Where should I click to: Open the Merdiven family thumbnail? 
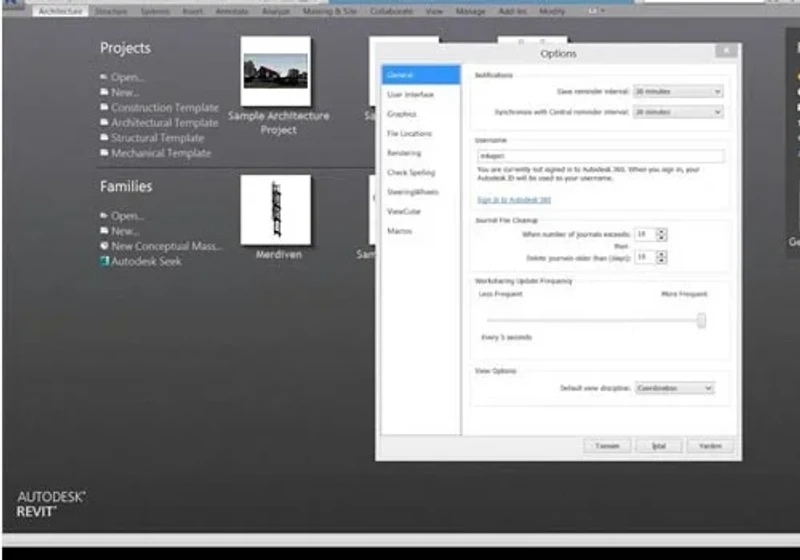point(276,210)
